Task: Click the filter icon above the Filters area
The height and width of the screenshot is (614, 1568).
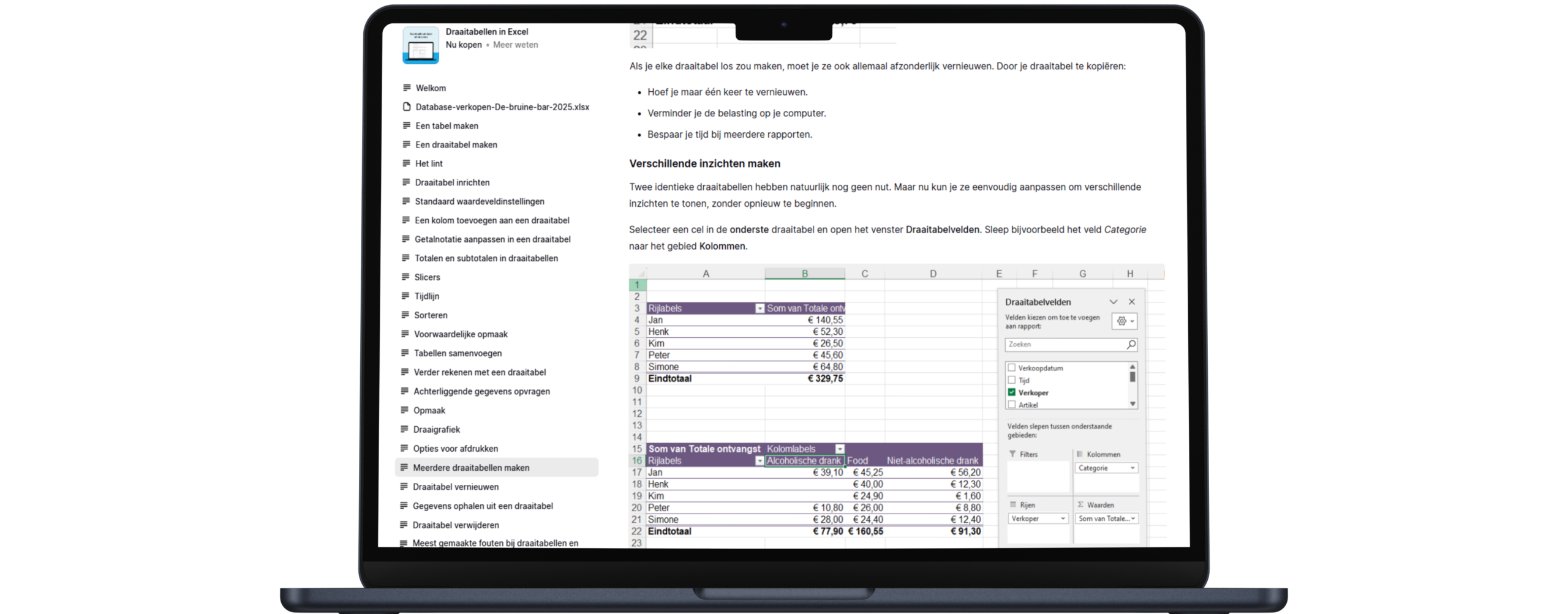Action: (x=1014, y=454)
